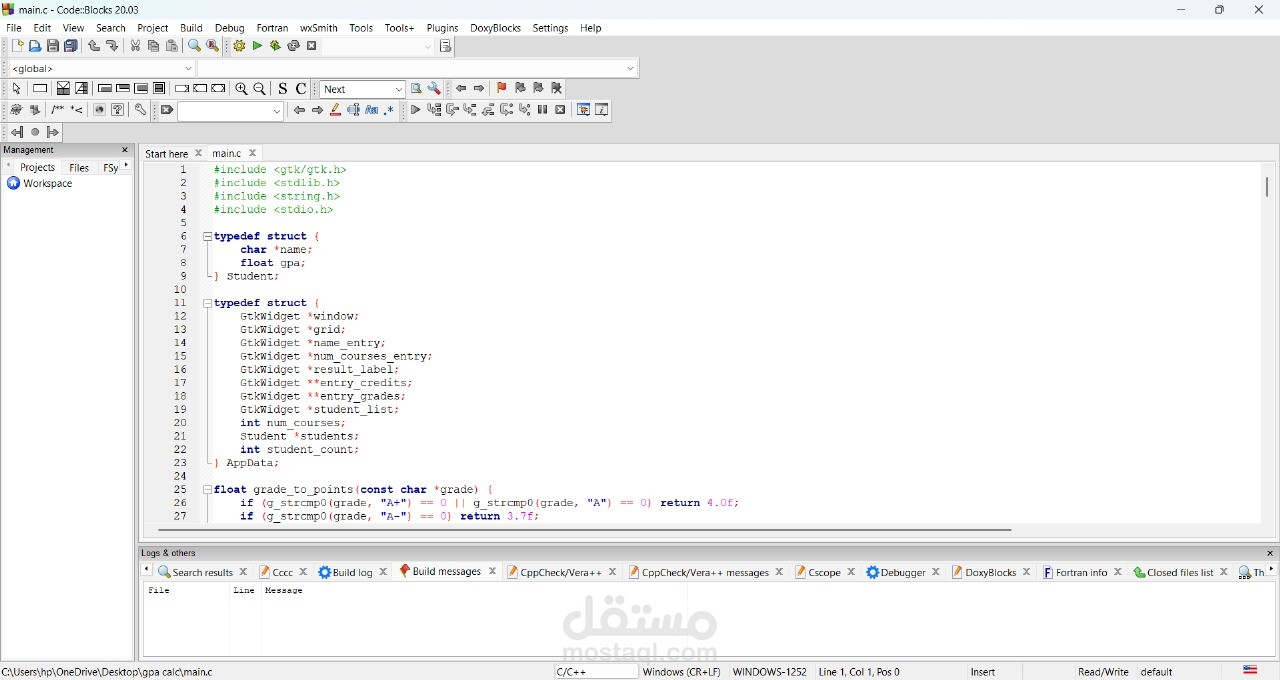Toggle comments with the C icon
The width and height of the screenshot is (1280, 680).
point(301,89)
